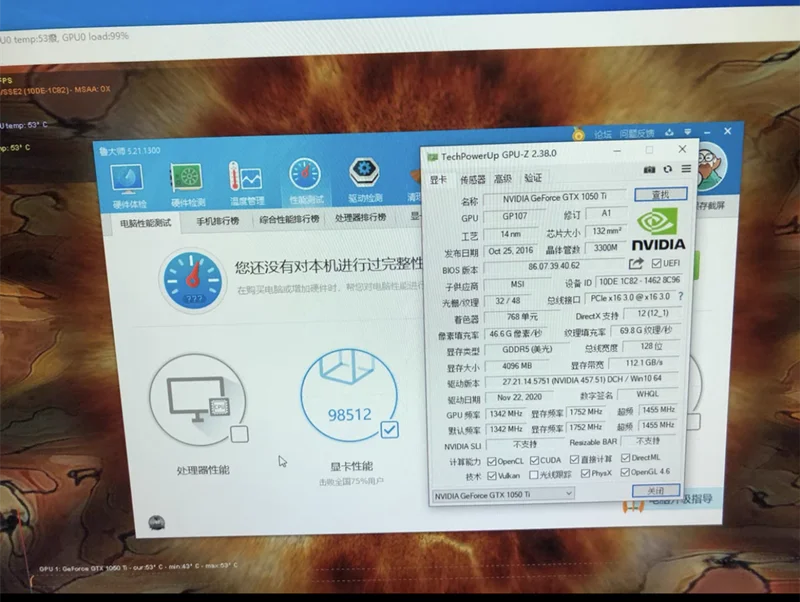Toggle CUDA checkbox
This screenshot has height=602, width=800.
tap(534, 460)
